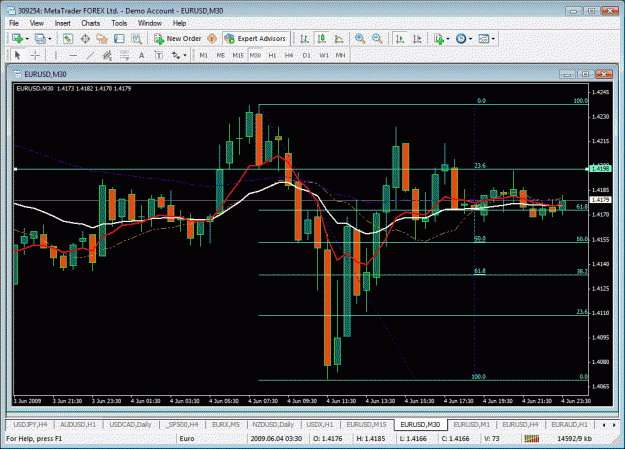625x449 pixels.
Task: Open the New Chart icon
Action: 17,39
